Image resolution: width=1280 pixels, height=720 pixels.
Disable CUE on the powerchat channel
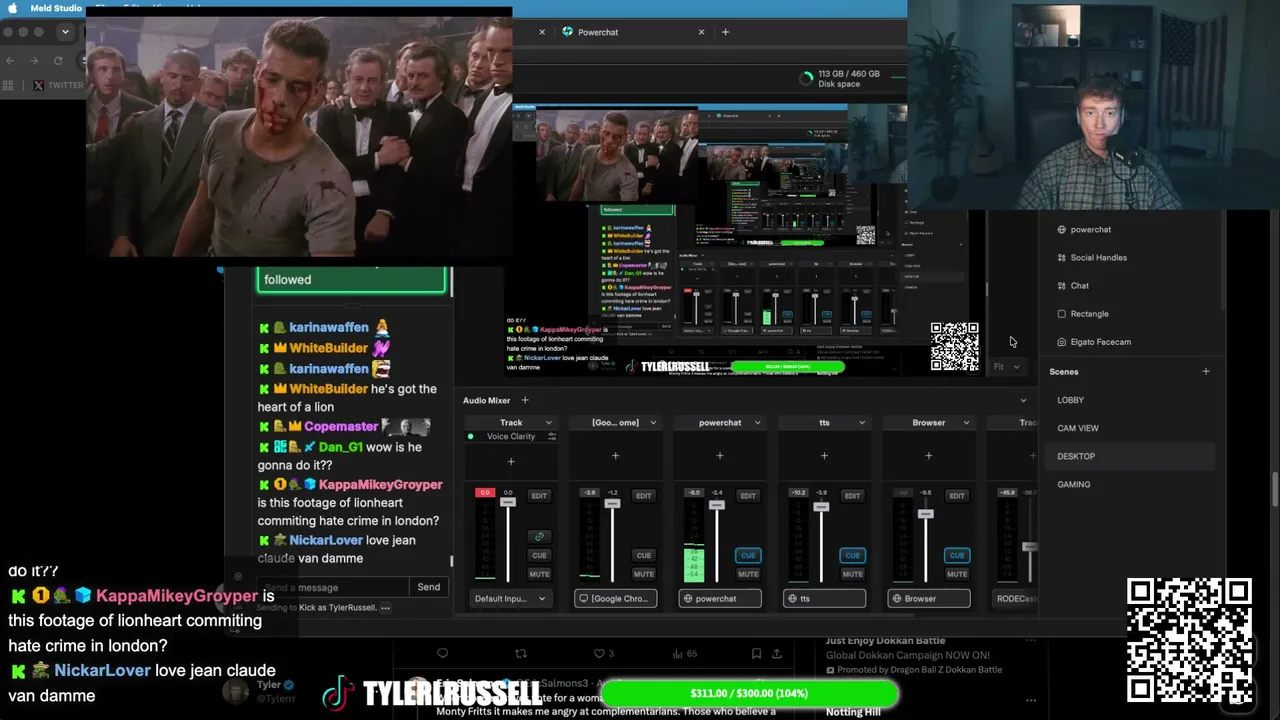[748, 555]
